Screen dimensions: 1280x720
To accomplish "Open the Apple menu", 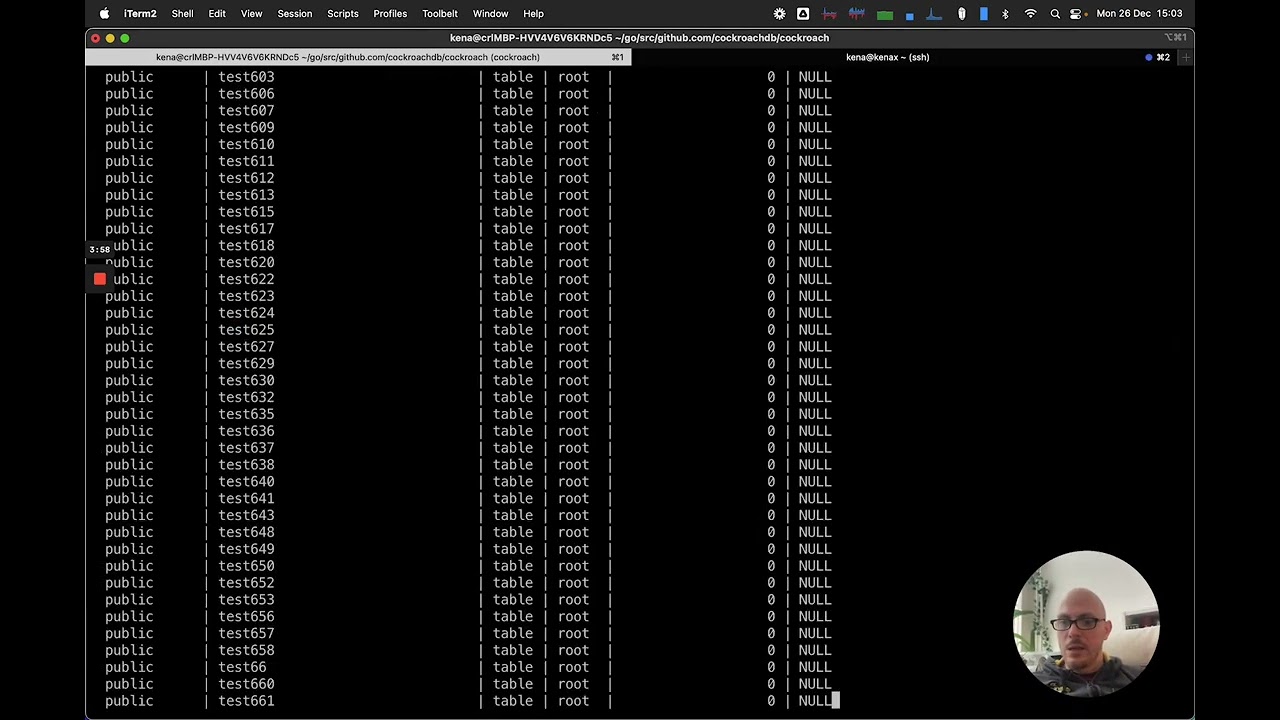I will [104, 14].
